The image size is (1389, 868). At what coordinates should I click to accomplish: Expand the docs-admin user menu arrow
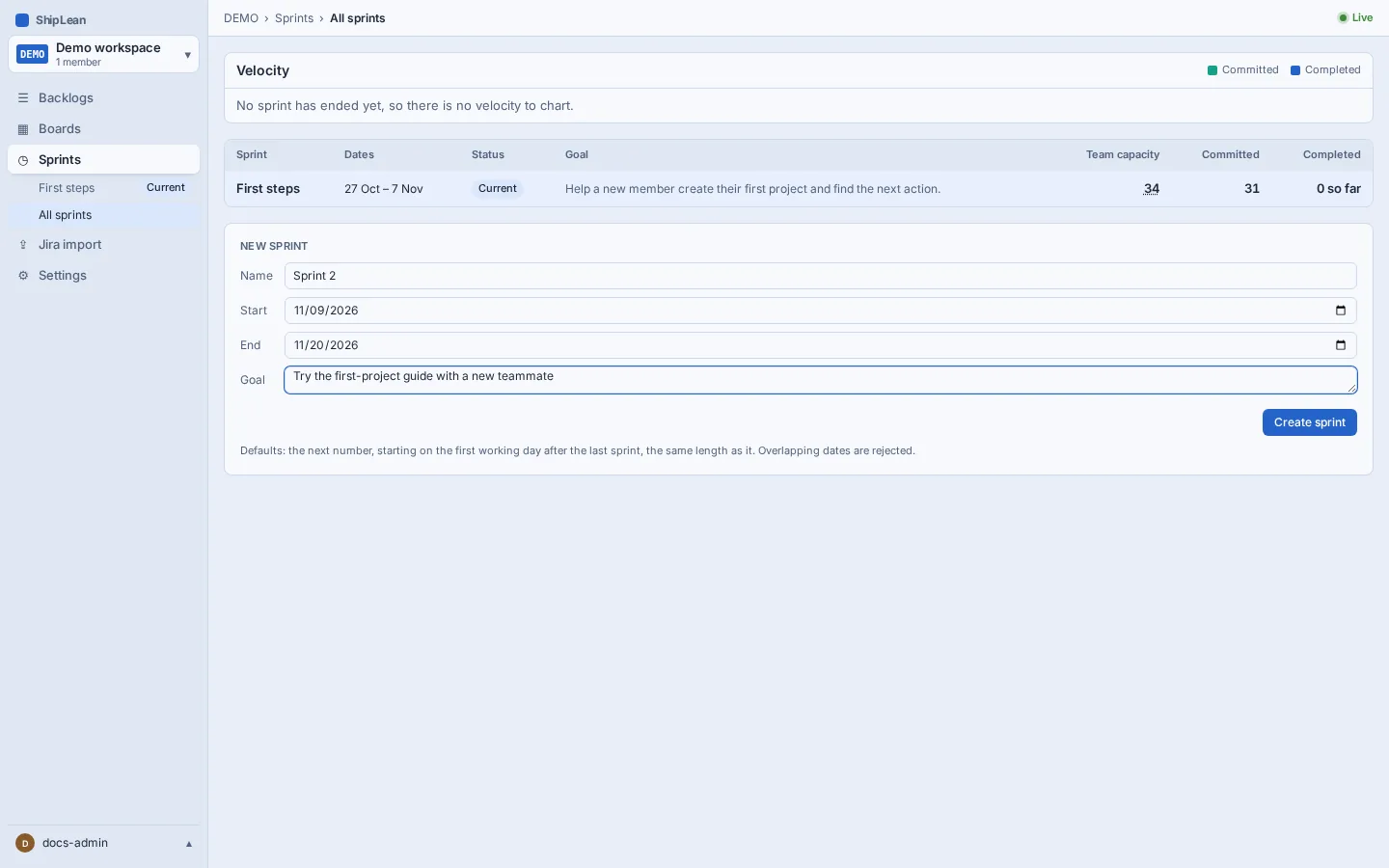click(x=189, y=844)
